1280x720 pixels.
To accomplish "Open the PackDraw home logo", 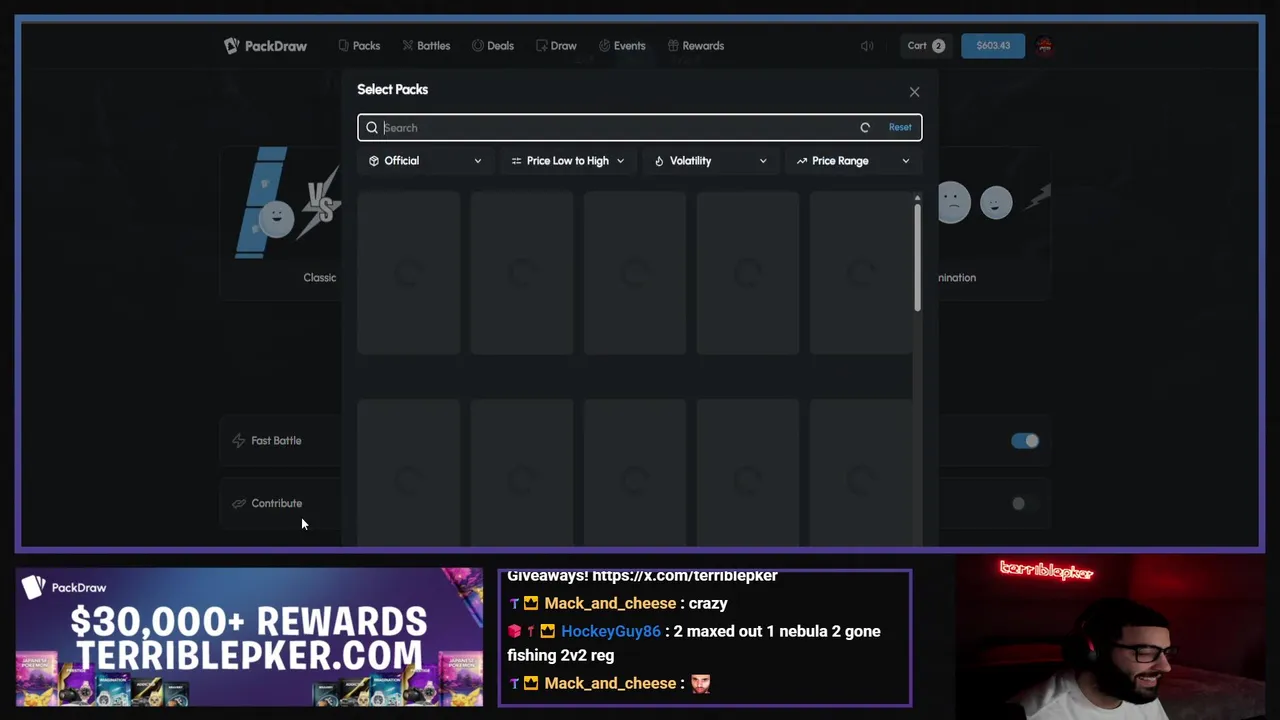I will tap(265, 46).
